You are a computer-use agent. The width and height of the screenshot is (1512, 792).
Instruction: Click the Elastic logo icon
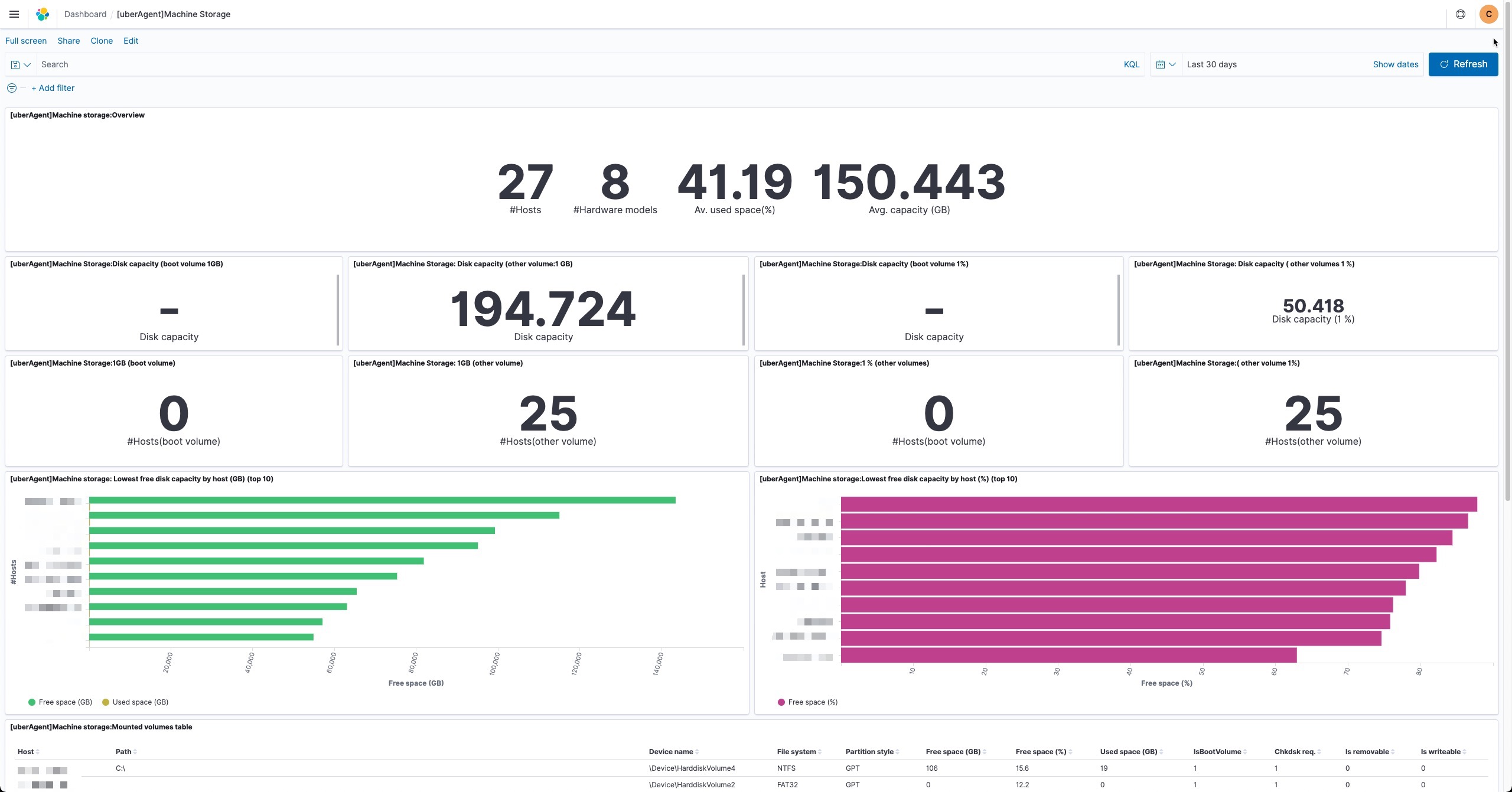click(x=43, y=14)
